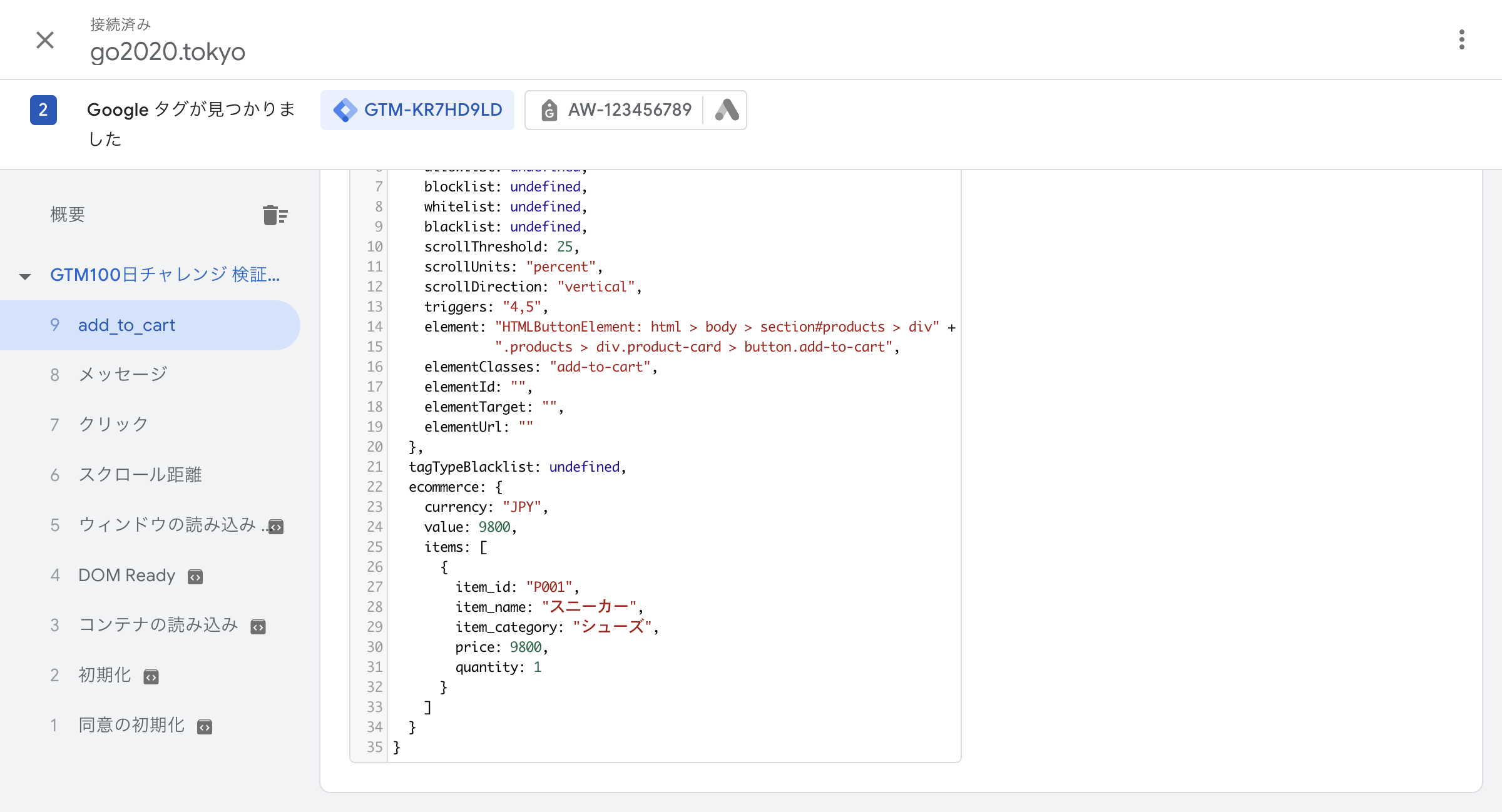Click the elementUrl empty string line
The image size is (1502, 812).
[479, 427]
